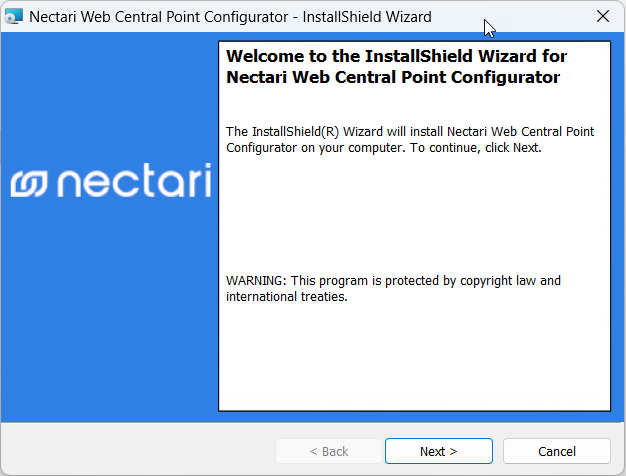The image size is (626, 476).
Task: Click the bold "Nectari Web Central Point Configurator" heading line
Action: 392,77
